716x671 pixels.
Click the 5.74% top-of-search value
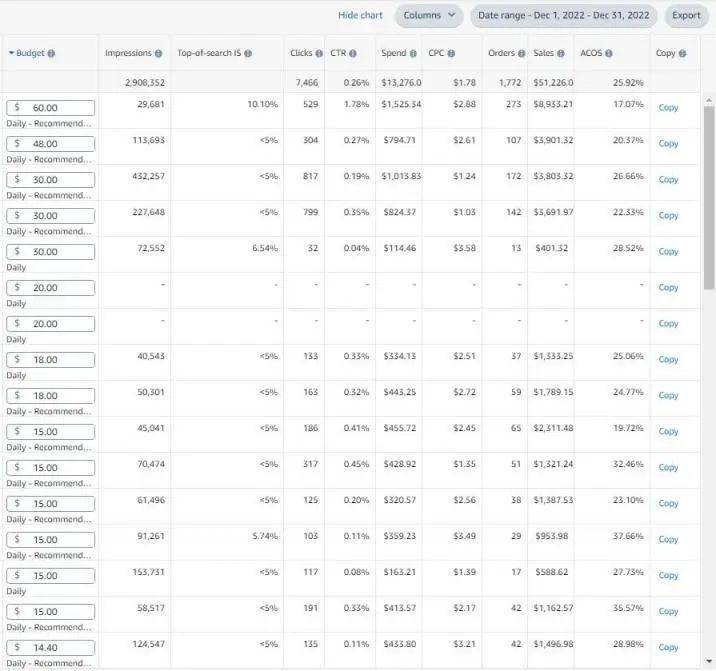265,536
